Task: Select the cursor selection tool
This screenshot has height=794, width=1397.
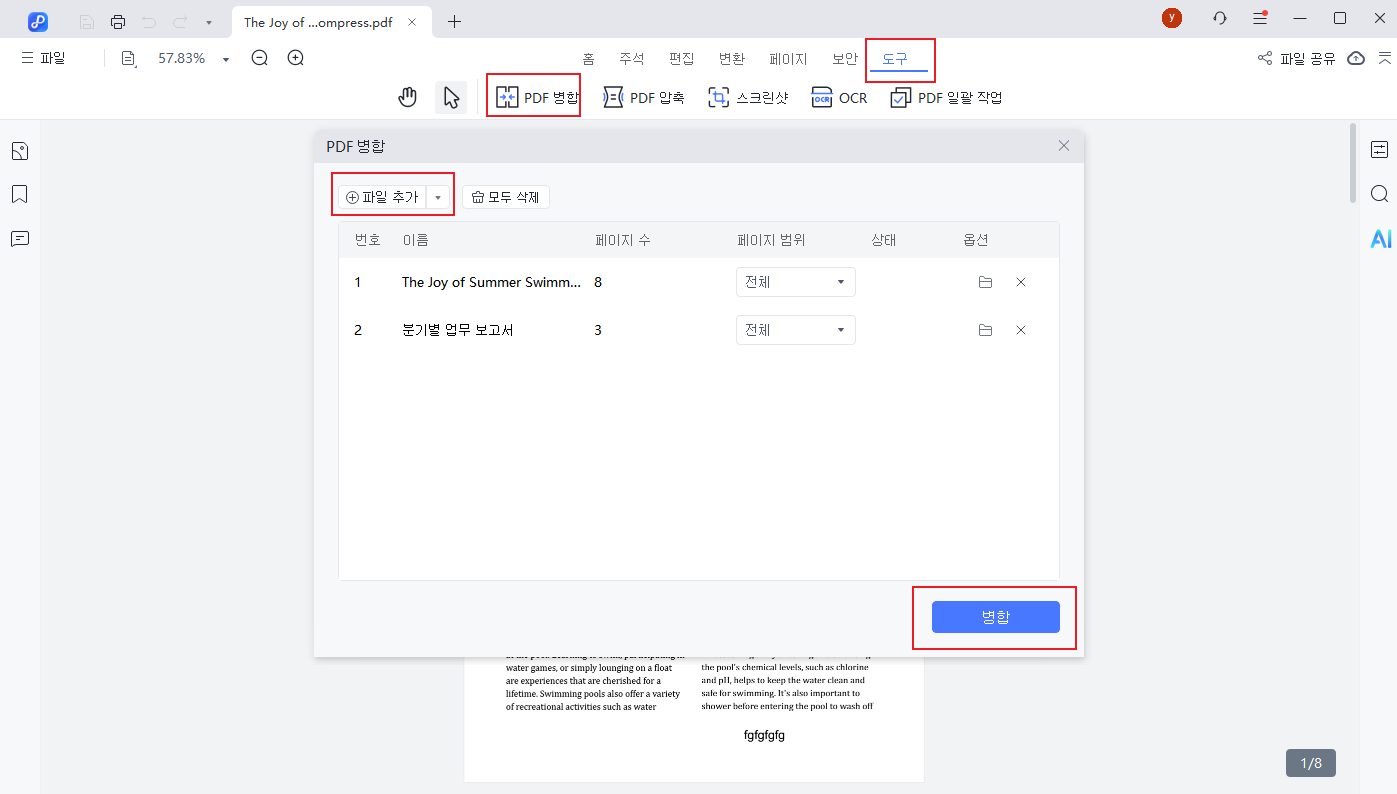Action: (450, 96)
